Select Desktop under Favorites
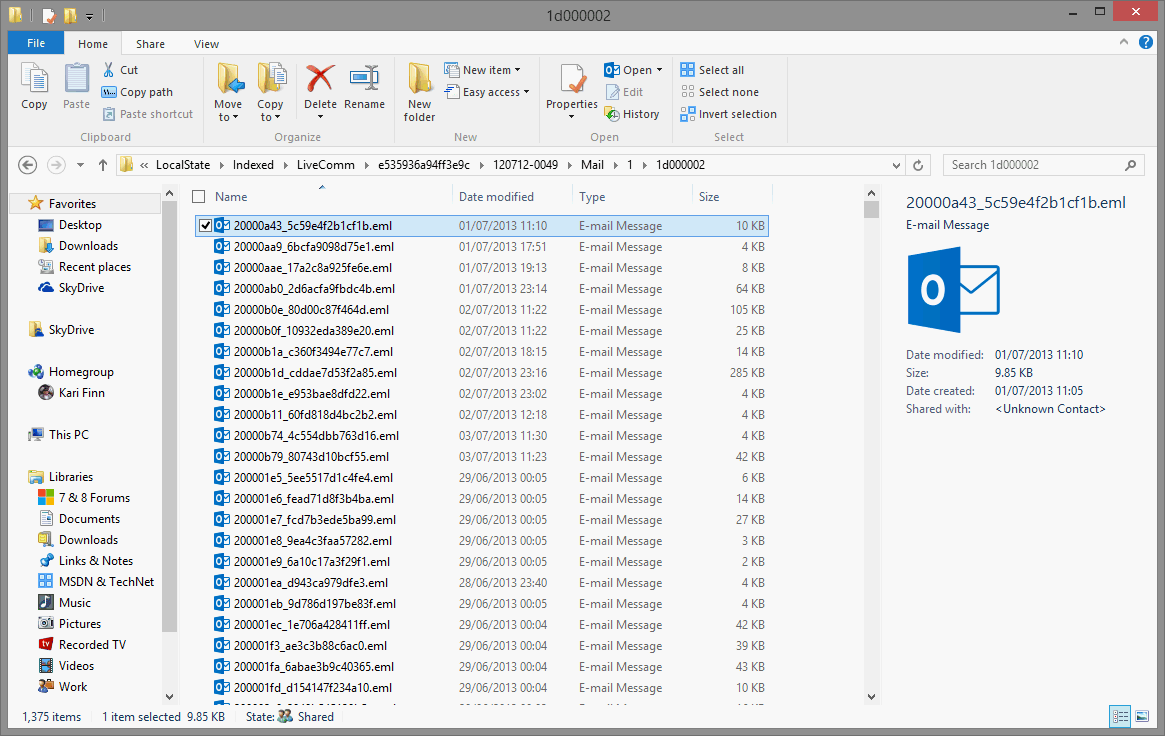 [70, 224]
